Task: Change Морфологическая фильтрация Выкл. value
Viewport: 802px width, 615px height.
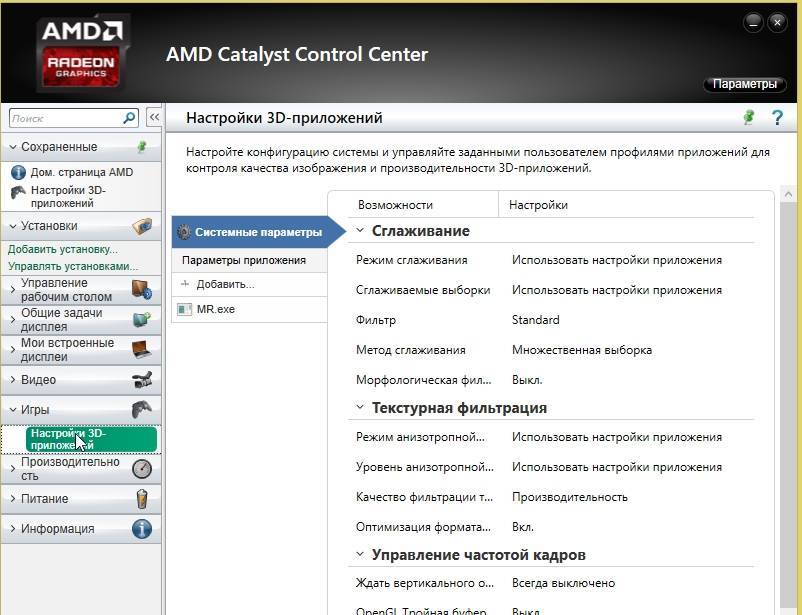Action: (x=527, y=380)
